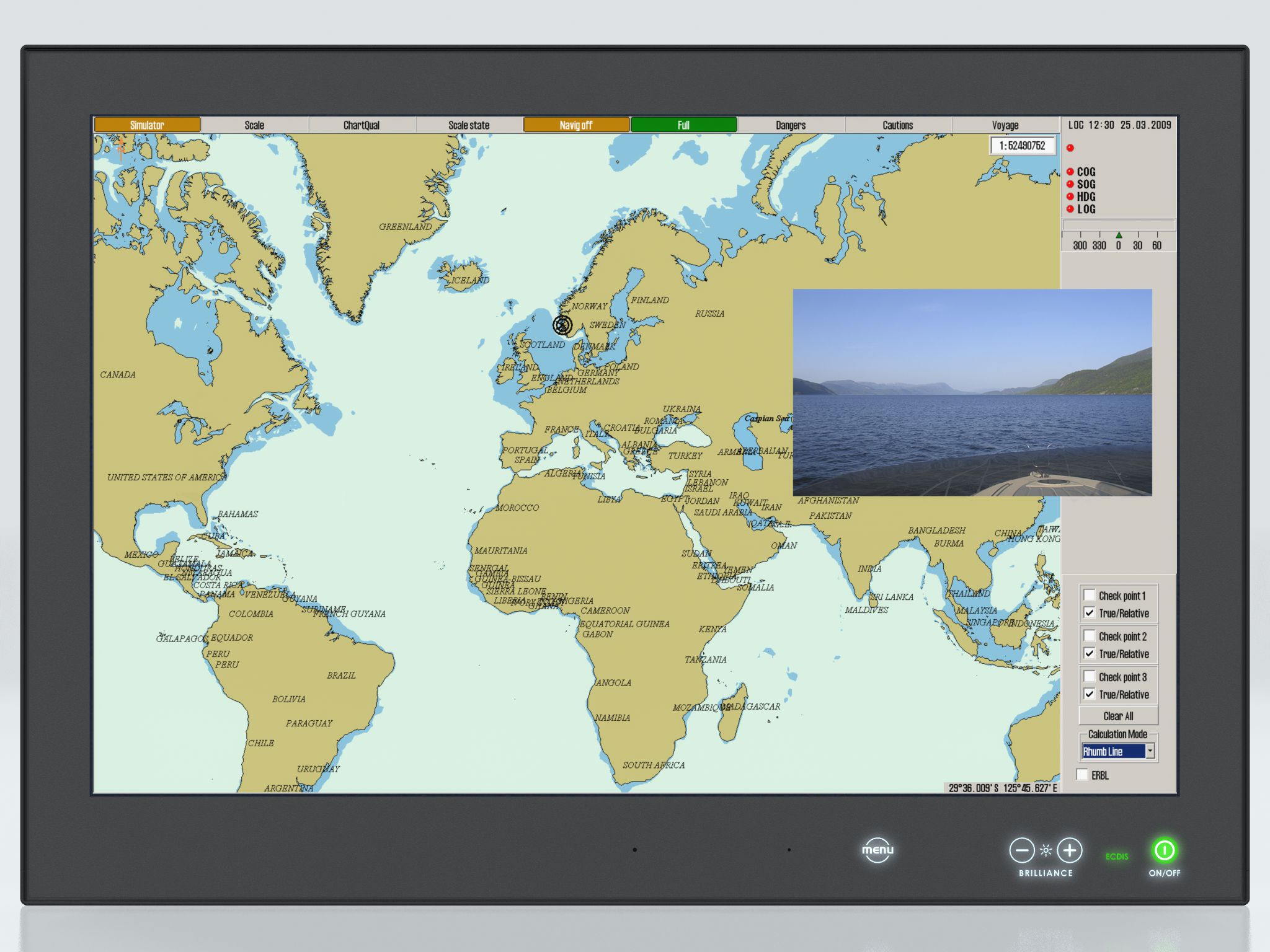The width and height of the screenshot is (1270, 952).
Task: Uncheck True/Relative under Check point 1
Action: [x=1090, y=612]
